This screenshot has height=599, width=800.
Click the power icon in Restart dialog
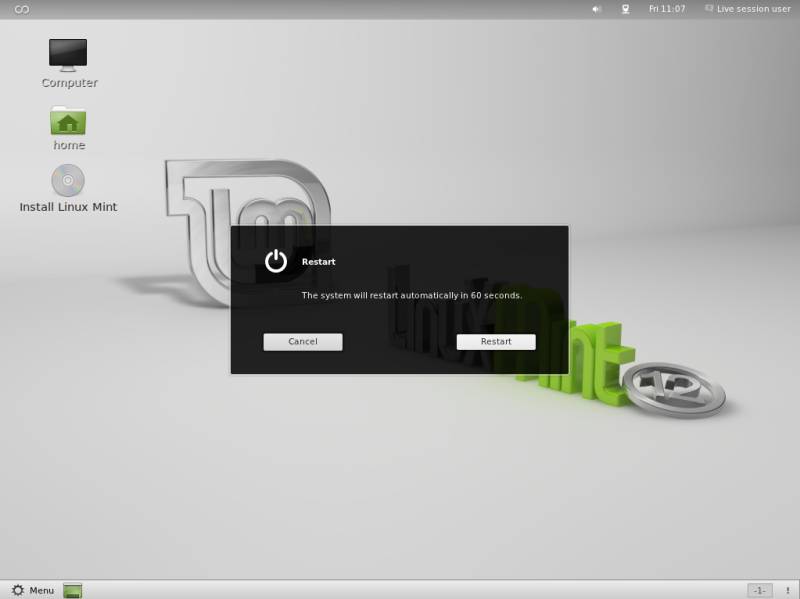[276, 261]
